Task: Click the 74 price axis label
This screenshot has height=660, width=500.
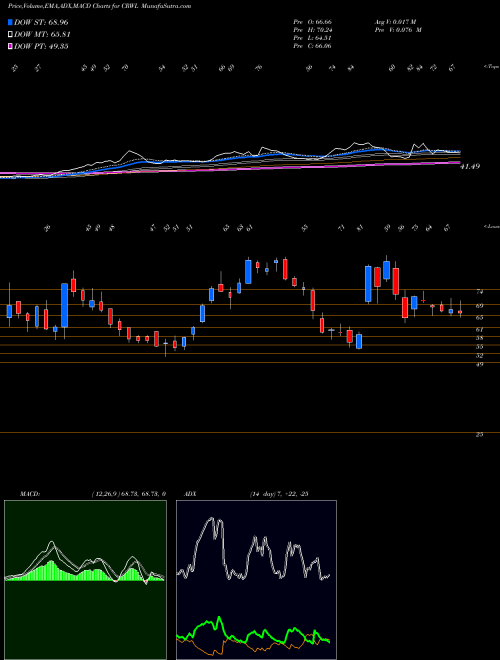Action: pos(479,291)
